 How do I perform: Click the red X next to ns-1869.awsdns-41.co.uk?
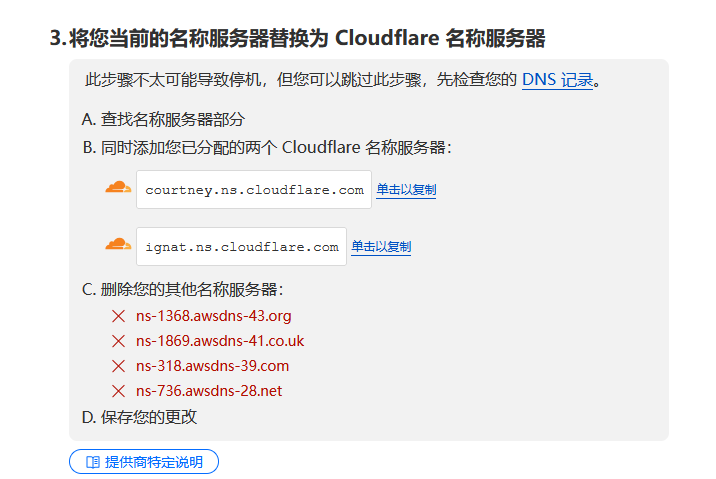(118, 341)
